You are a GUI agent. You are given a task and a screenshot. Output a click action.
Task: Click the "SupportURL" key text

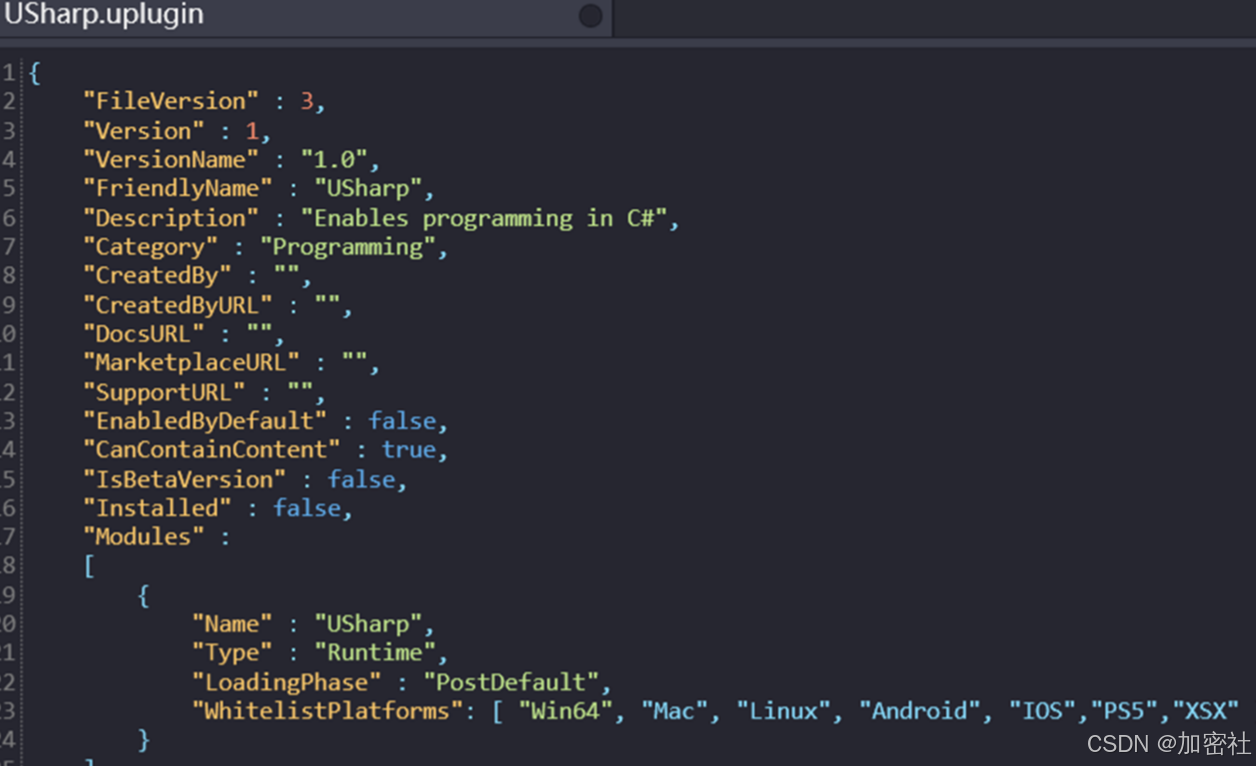[x=164, y=392]
